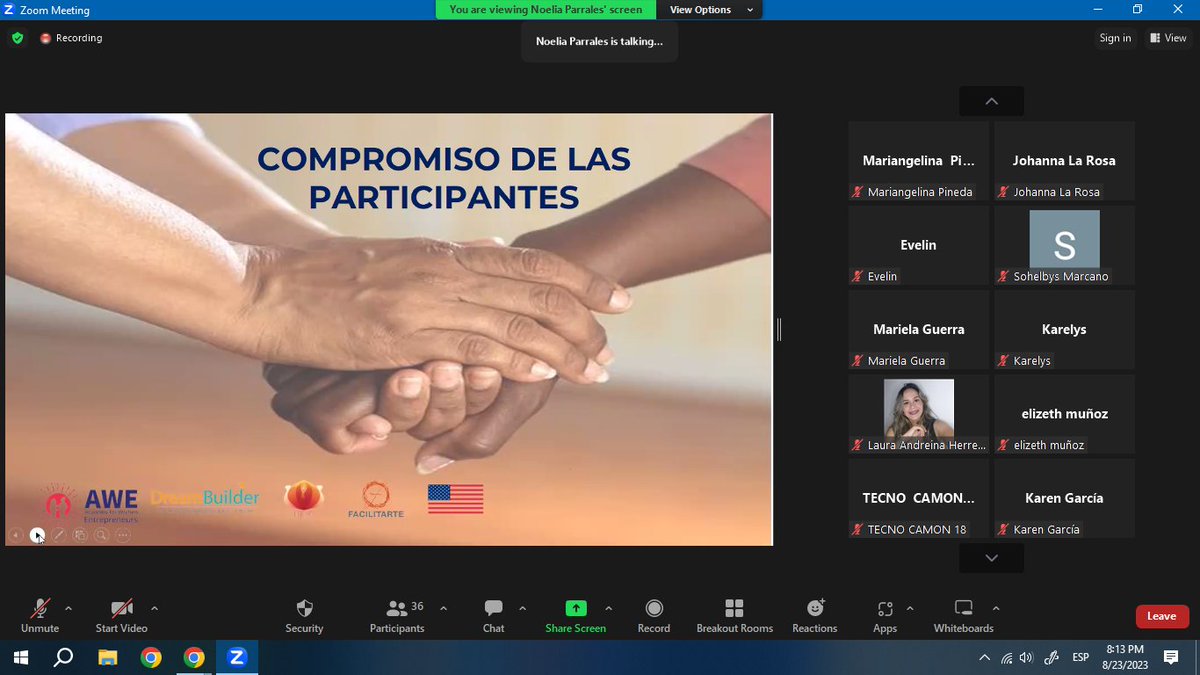Switch to the Zoom taskbar icon
1200x675 pixels.
[x=237, y=658]
